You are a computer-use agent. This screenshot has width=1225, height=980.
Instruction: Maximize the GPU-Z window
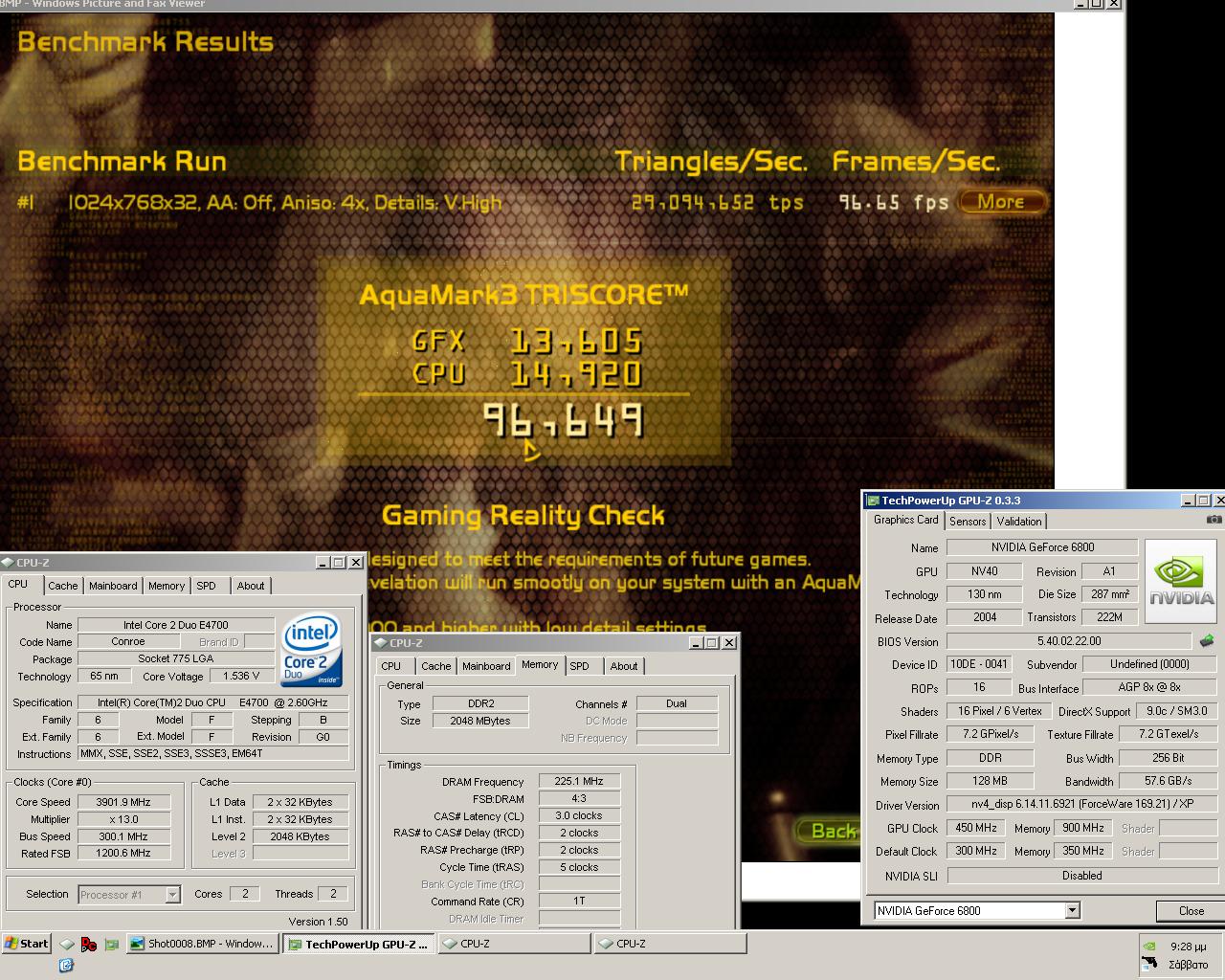1203,500
